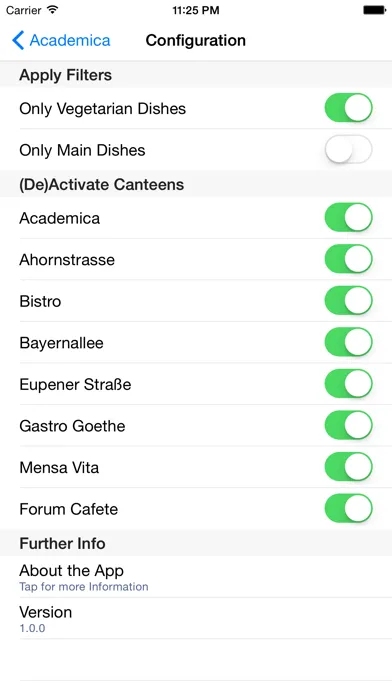Open About the App information

click(196, 577)
